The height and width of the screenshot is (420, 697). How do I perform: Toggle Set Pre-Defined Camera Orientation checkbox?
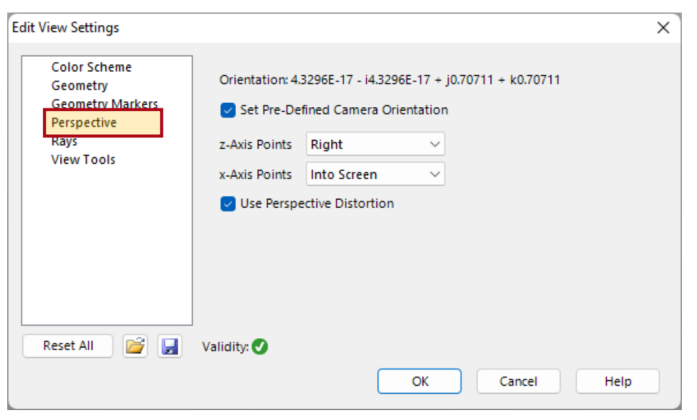pos(228,110)
